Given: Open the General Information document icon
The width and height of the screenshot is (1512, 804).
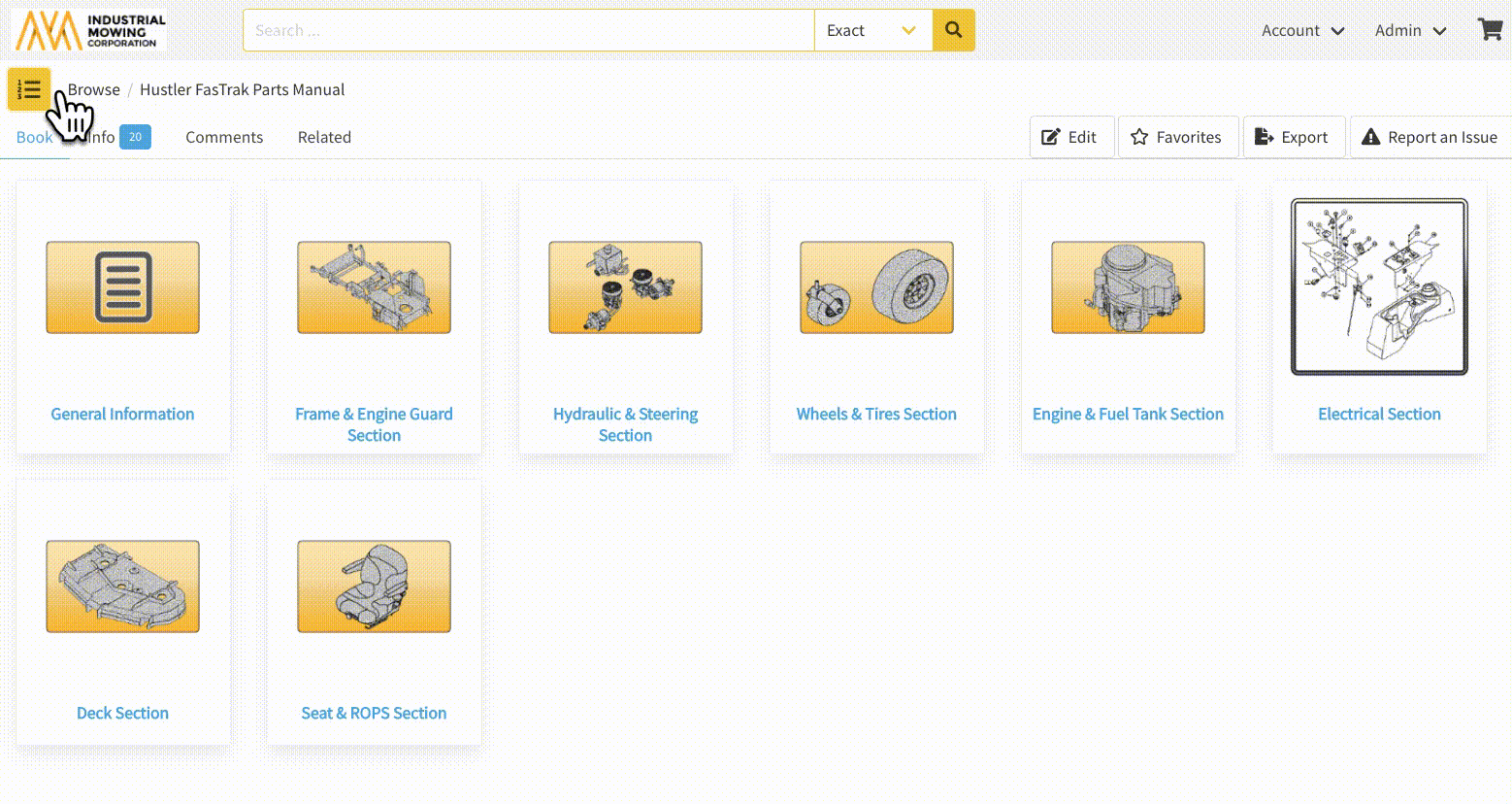Looking at the screenshot, I should coord(123,287).
